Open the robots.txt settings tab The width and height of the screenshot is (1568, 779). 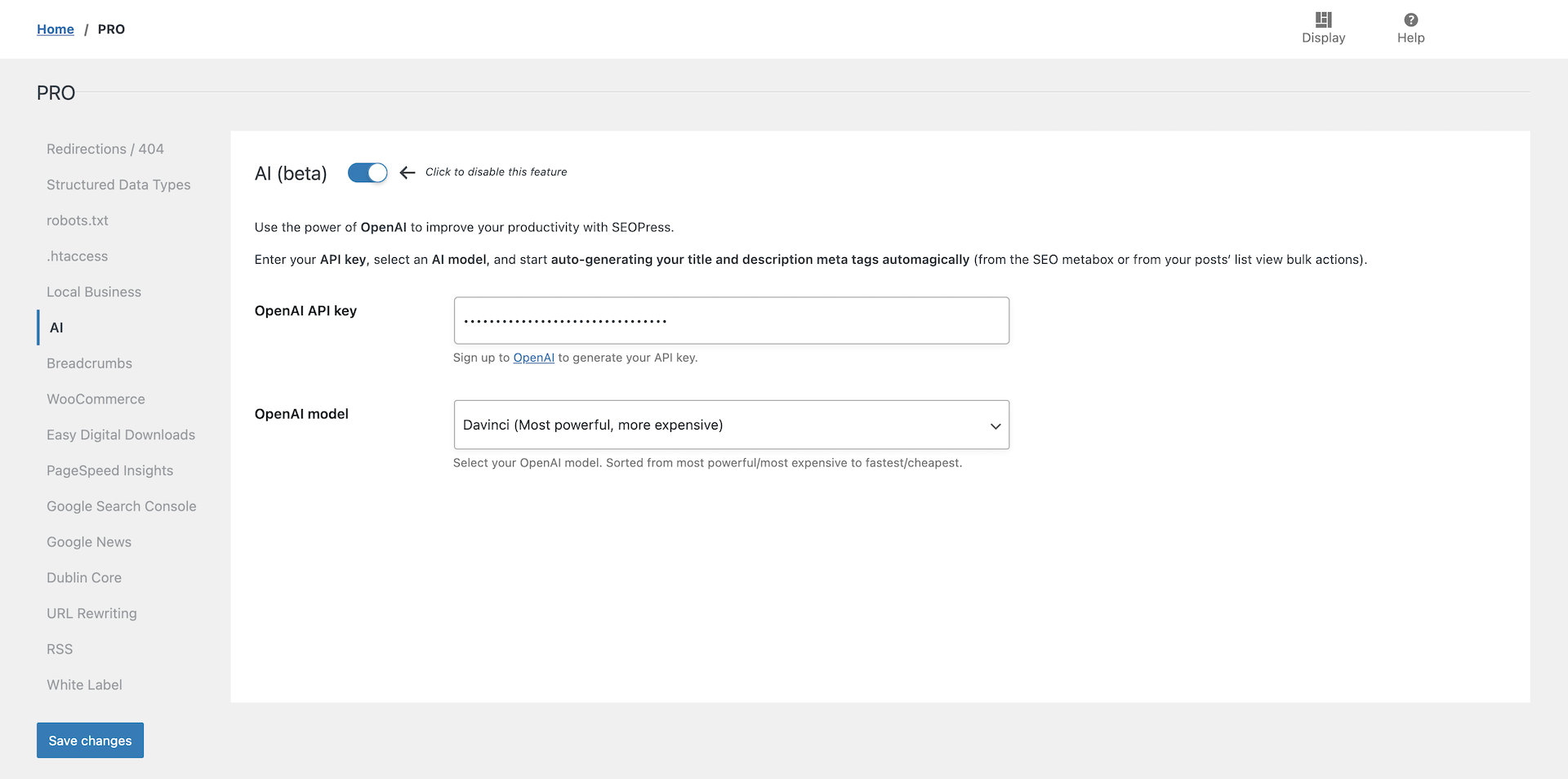click(78, 220)
